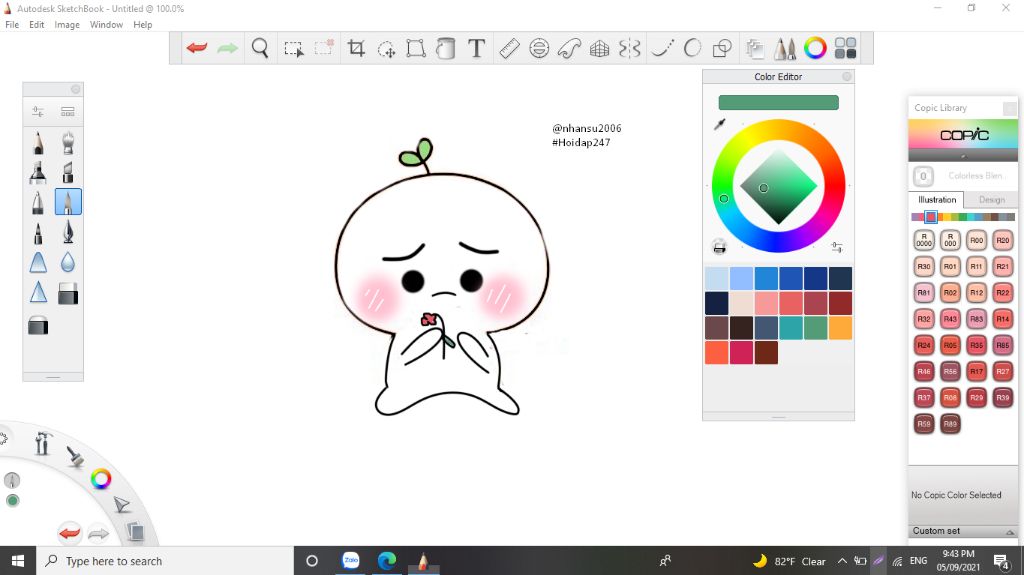Pick the orange swatch in Color Editor
Screen dimensions: 1024x575
pyautogui.click(x=840, y=327)
